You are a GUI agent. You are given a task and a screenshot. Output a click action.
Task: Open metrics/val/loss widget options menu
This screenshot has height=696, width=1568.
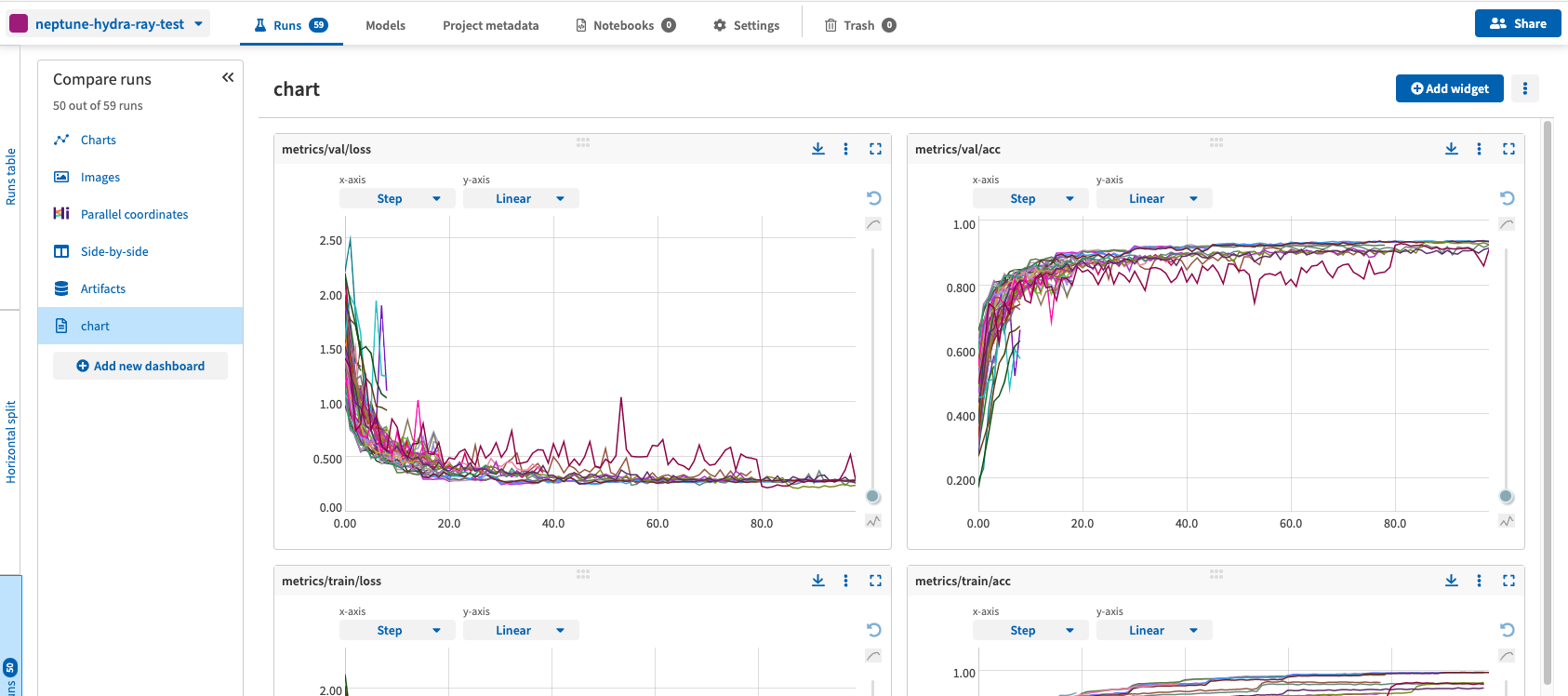(x=845, y=149)
